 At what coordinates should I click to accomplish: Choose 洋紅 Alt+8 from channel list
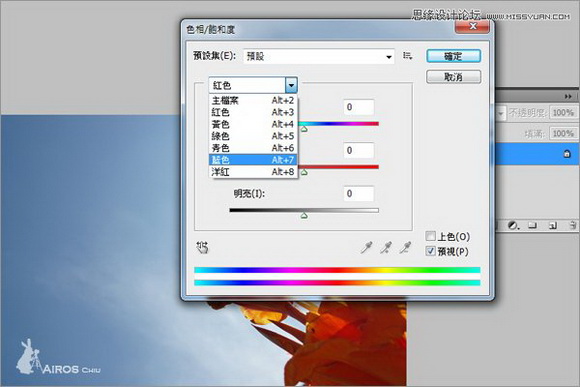click(253, 172)
